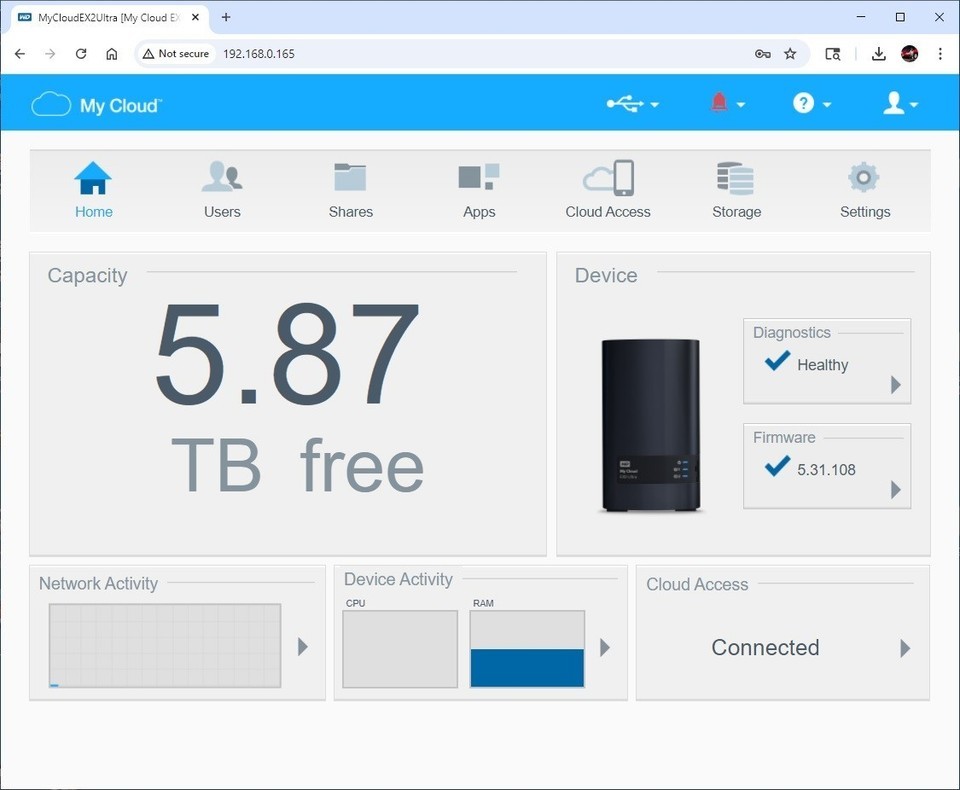Expand the Cloud Access Connected arrow

[905, 648]
